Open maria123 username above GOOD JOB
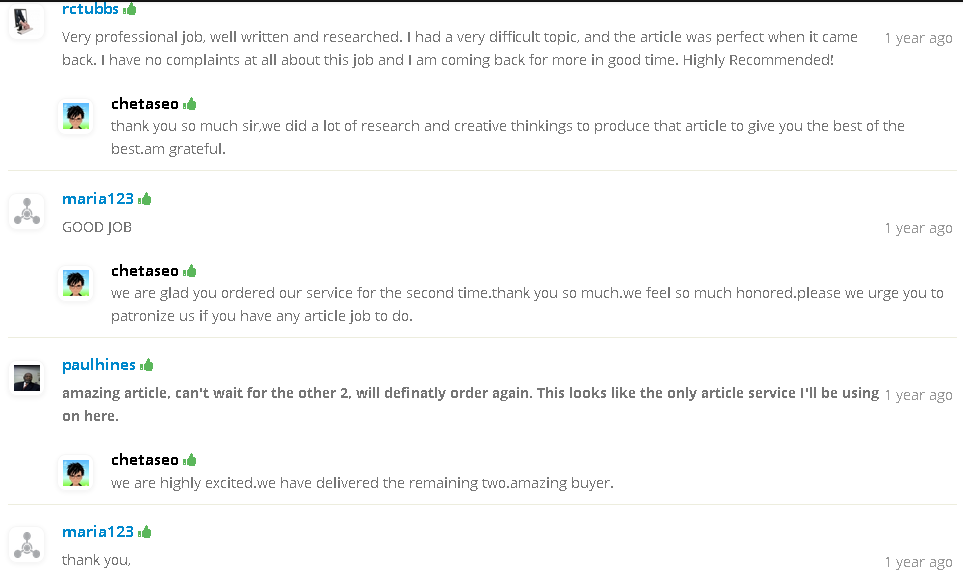This screenshot has width=963, height=572. 98,199
